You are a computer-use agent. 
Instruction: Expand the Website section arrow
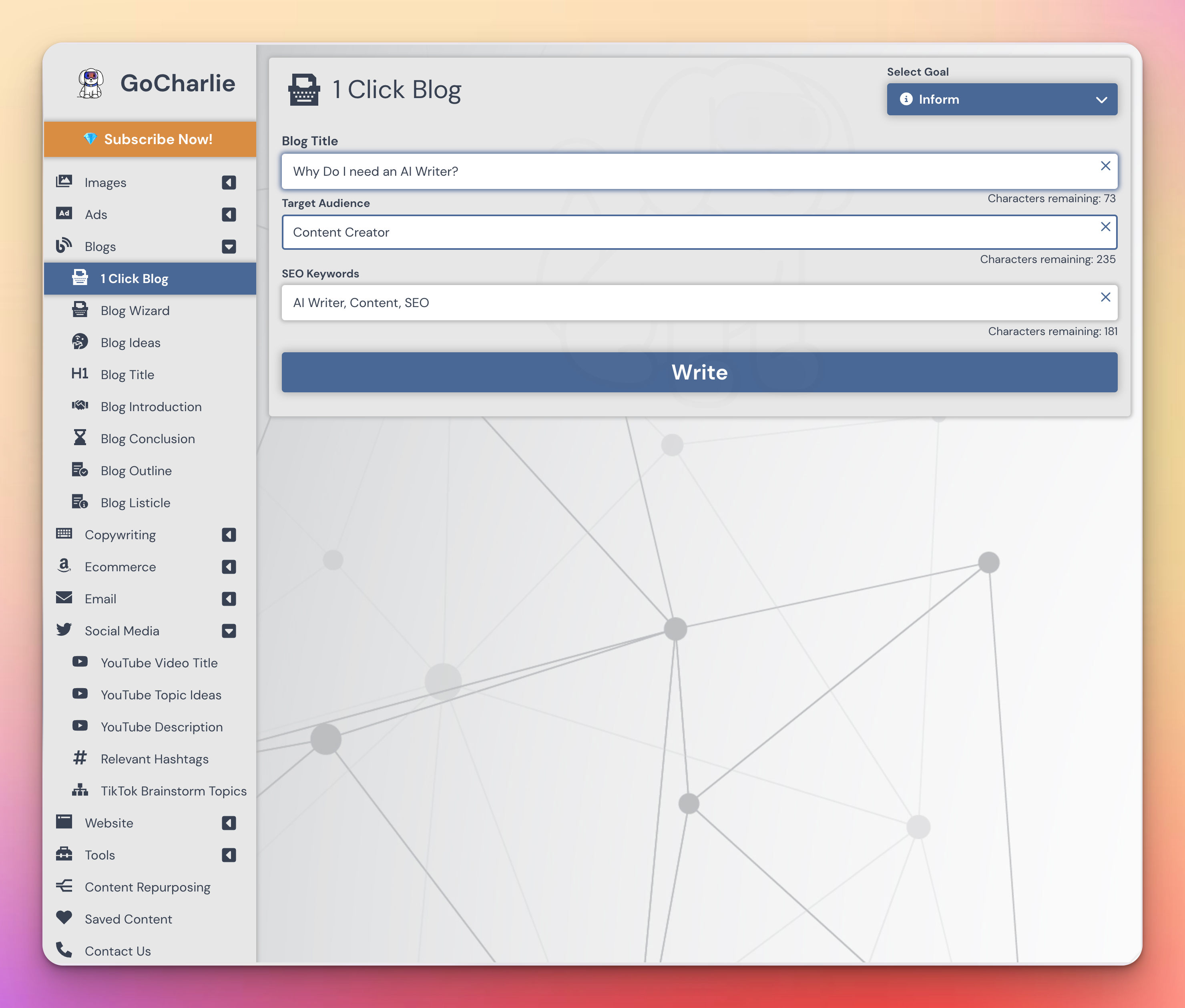tap(229, 823)
